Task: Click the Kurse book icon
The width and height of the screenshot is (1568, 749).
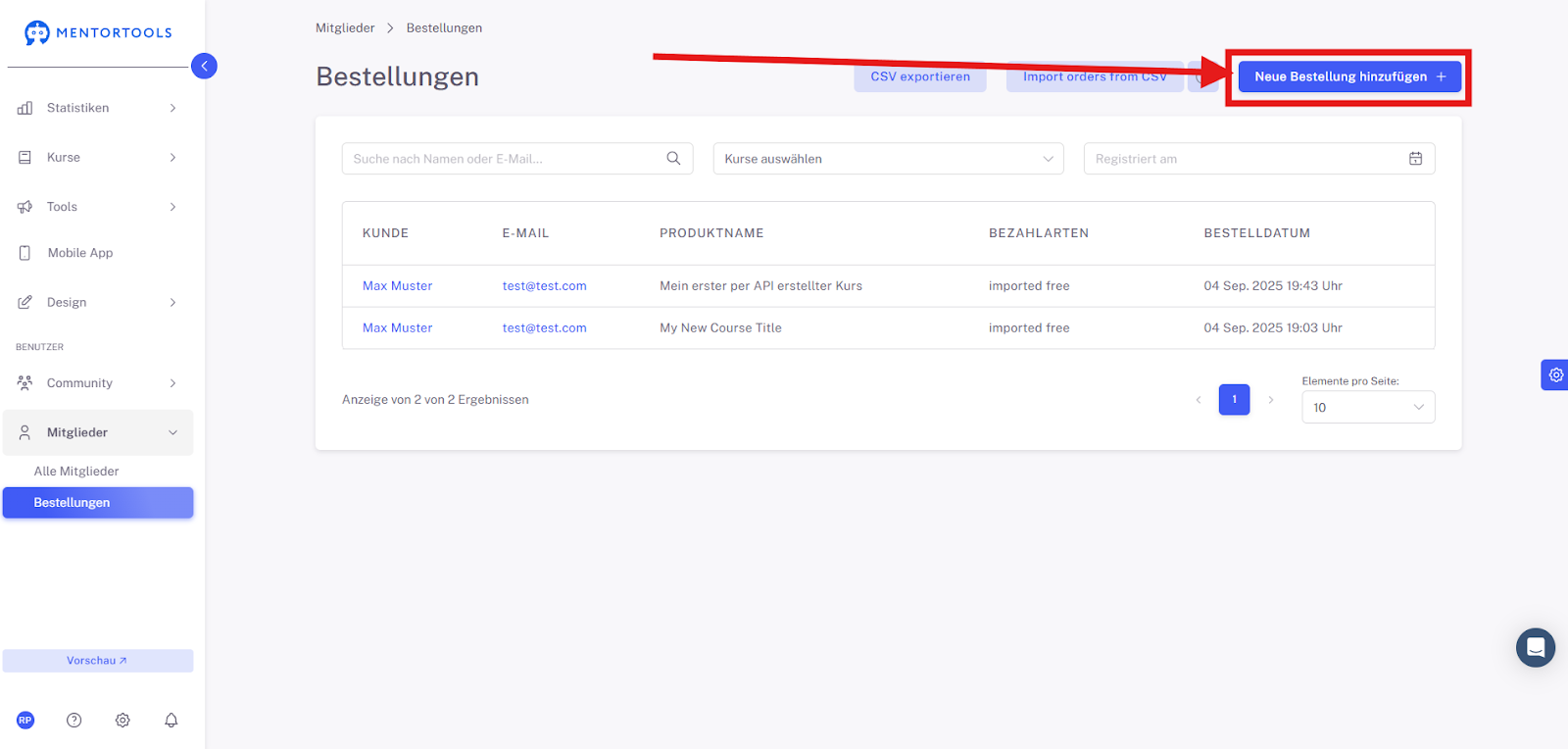Action: point(24,157)
